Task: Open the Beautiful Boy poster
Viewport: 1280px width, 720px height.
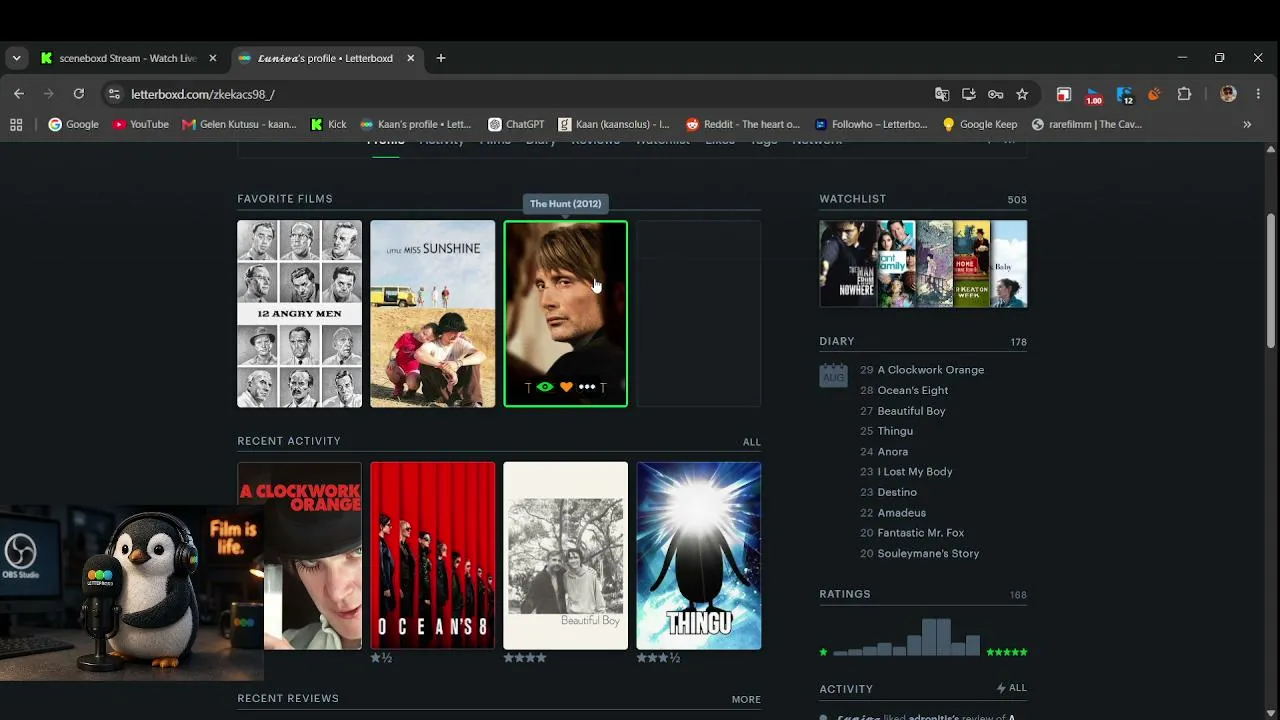Action: pos(565,555)
